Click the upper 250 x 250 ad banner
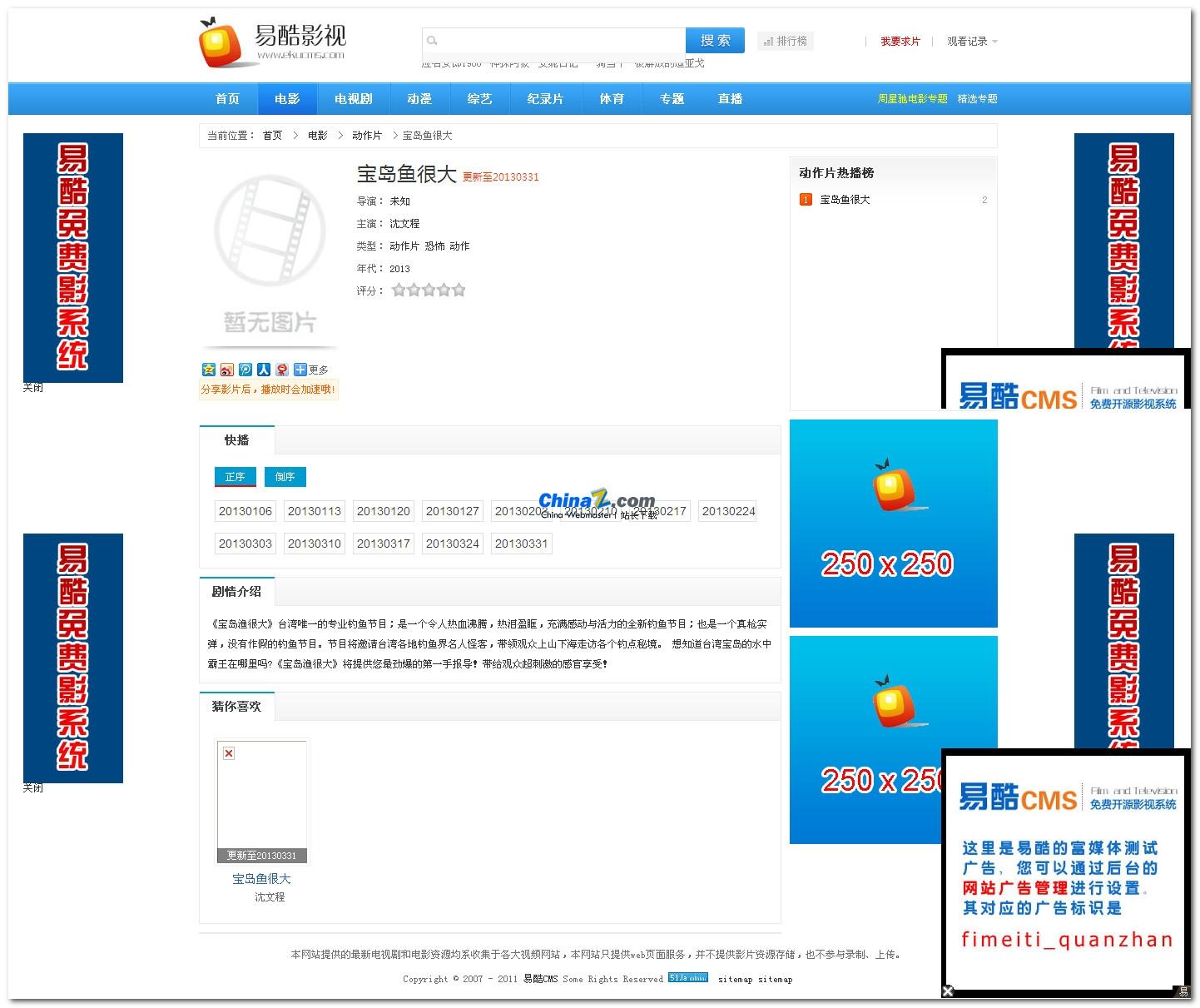The image size is (1200, 1008). (893, 524)
